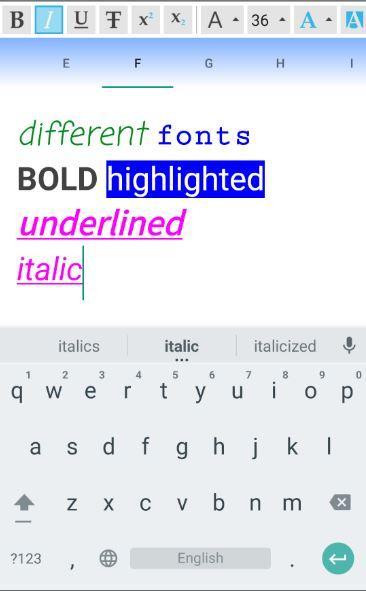Select the highlight color icon

[x=354, y=20]
